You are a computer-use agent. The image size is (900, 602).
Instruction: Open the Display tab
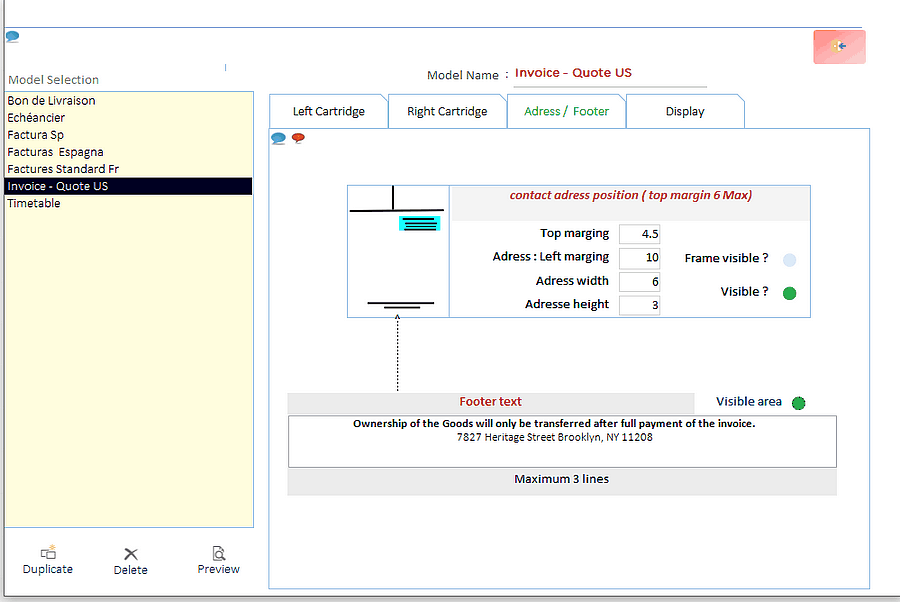click(x=685, y=111)
